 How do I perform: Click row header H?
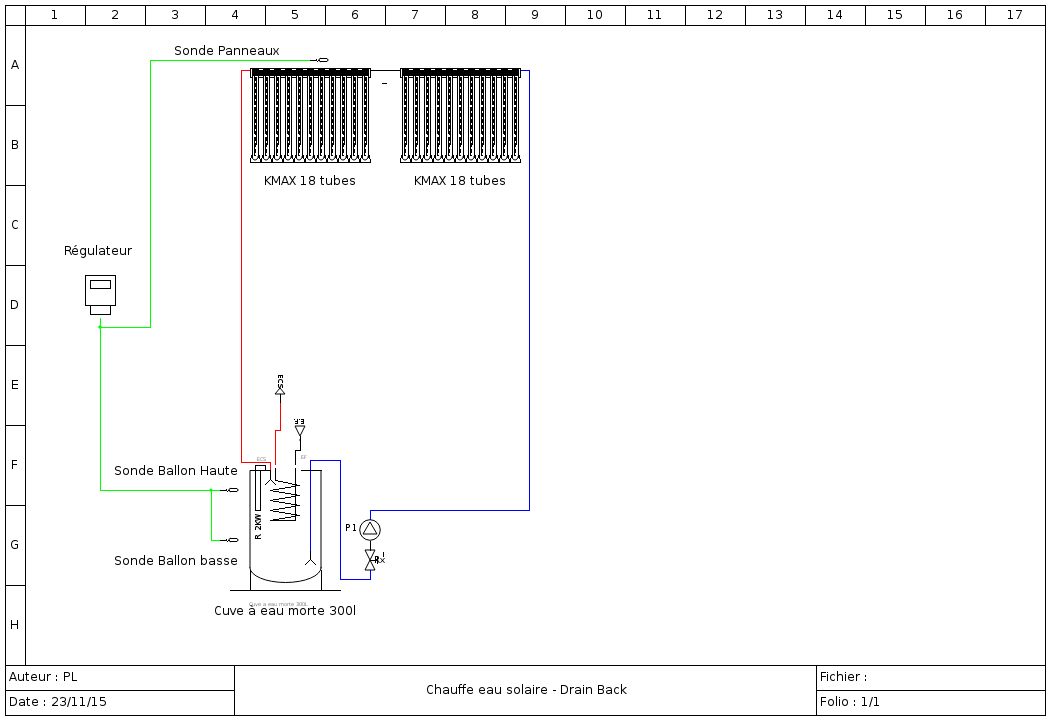(15, 626)
